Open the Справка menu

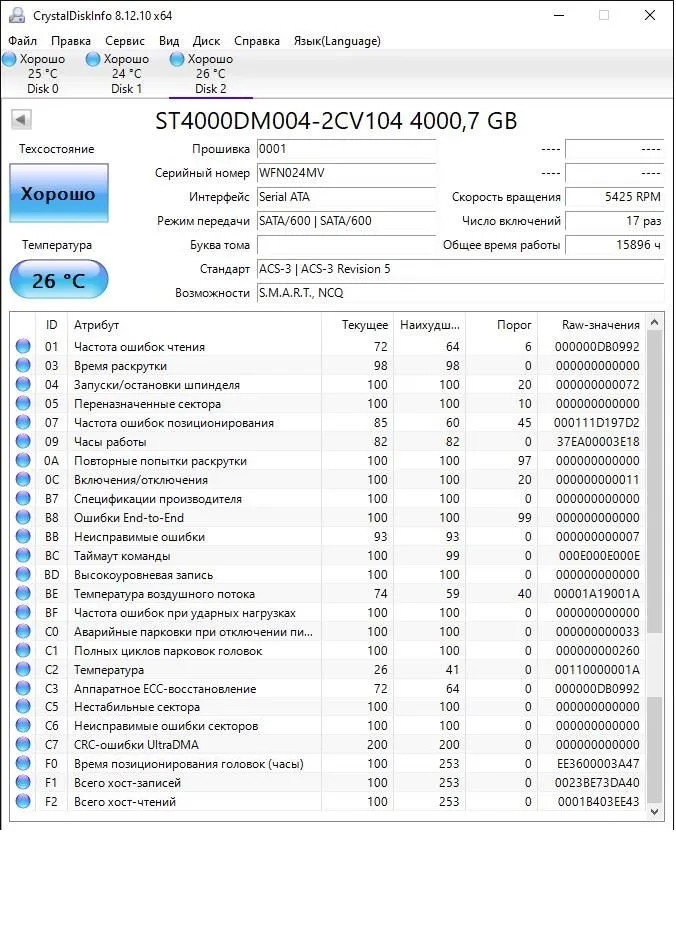click(x=257, y=41)
